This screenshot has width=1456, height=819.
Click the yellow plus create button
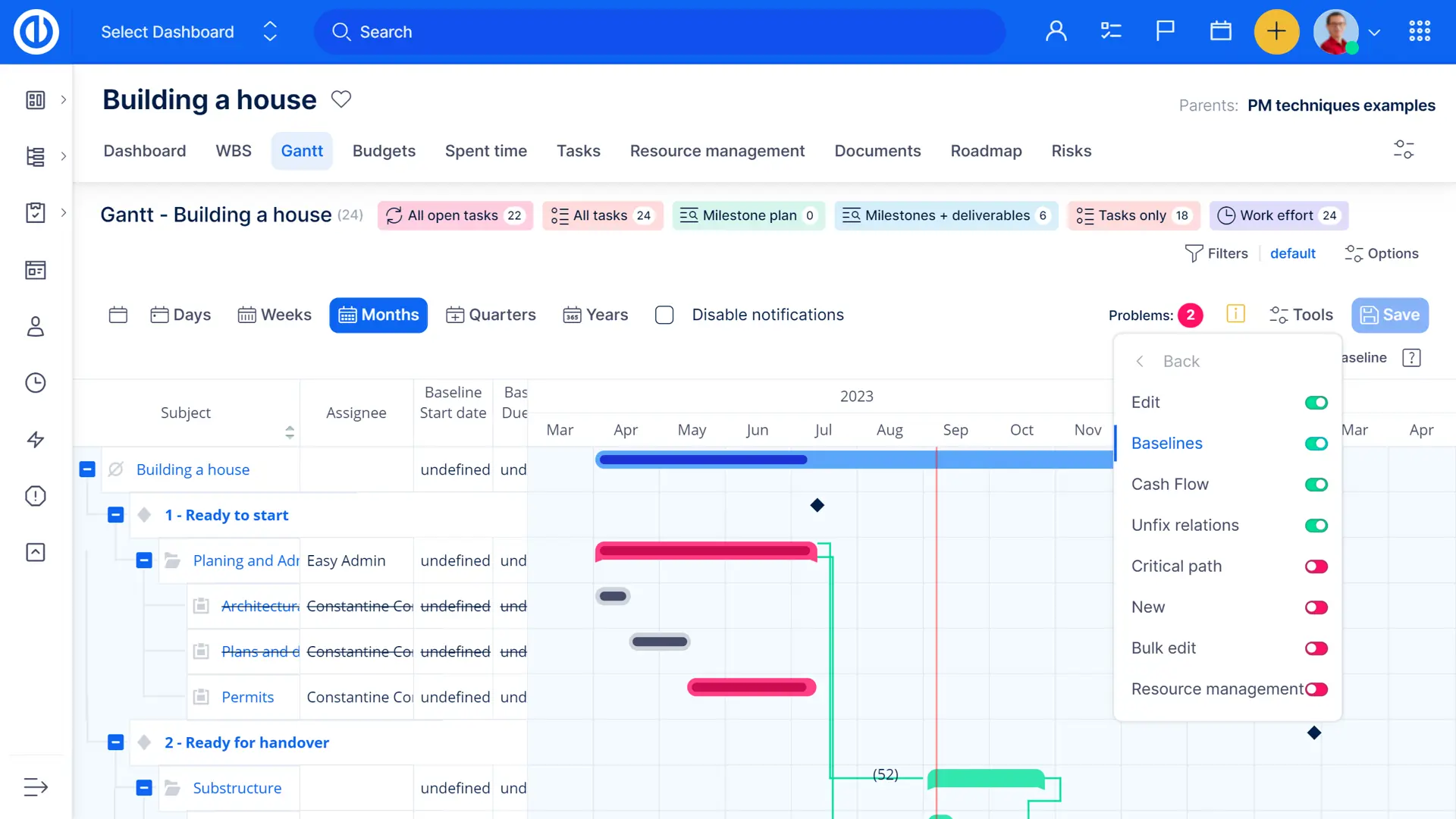point(1276,31)
